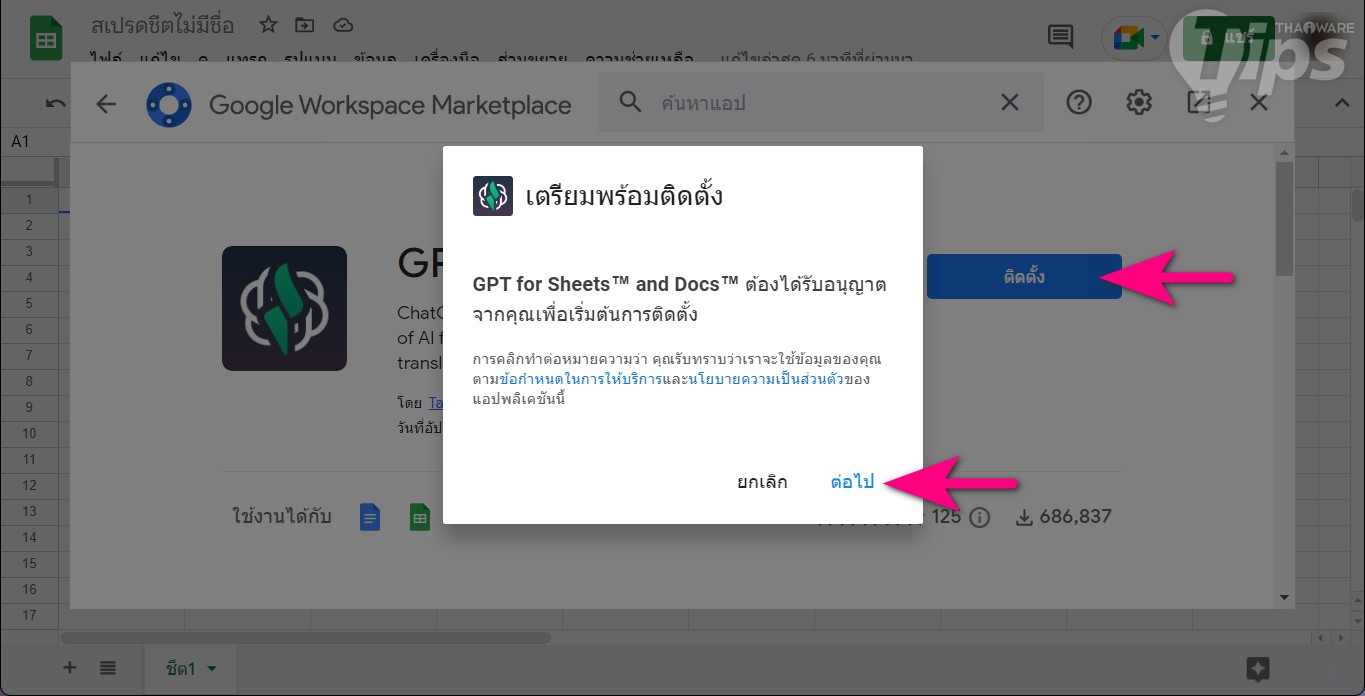This screenshot has height=696, width=1365.
Task: Open Marketplace help question-mark icon
Action: pos(1078,102)
